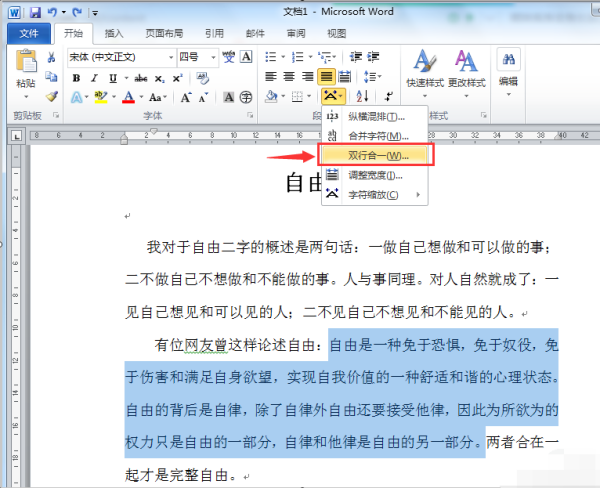The height and width of the screenshot is (488, 600).
Task: Click the 更改样式 button
Action: point(466,73)
